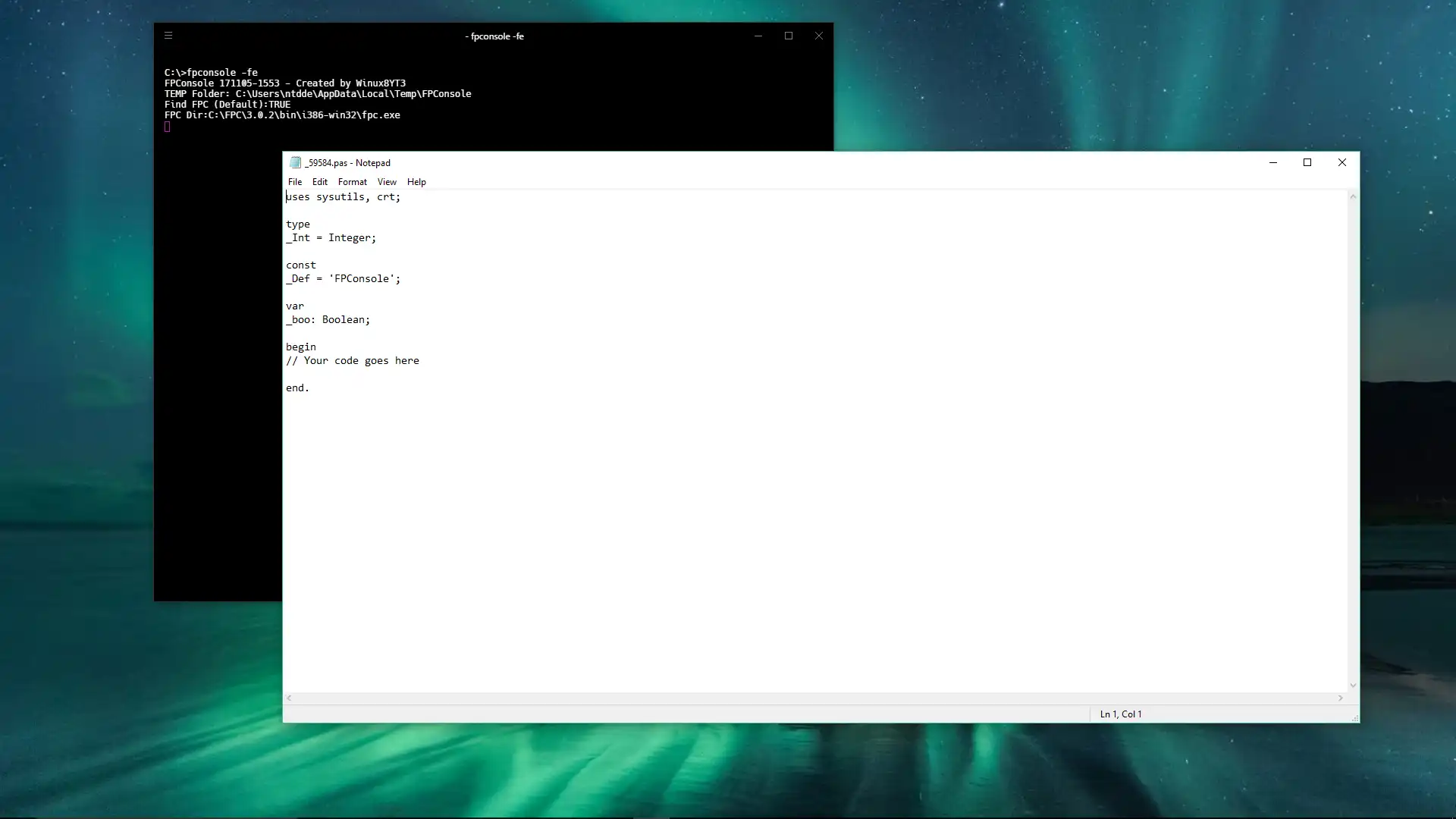Click the 'begin' keyword line

coord(301,347)
